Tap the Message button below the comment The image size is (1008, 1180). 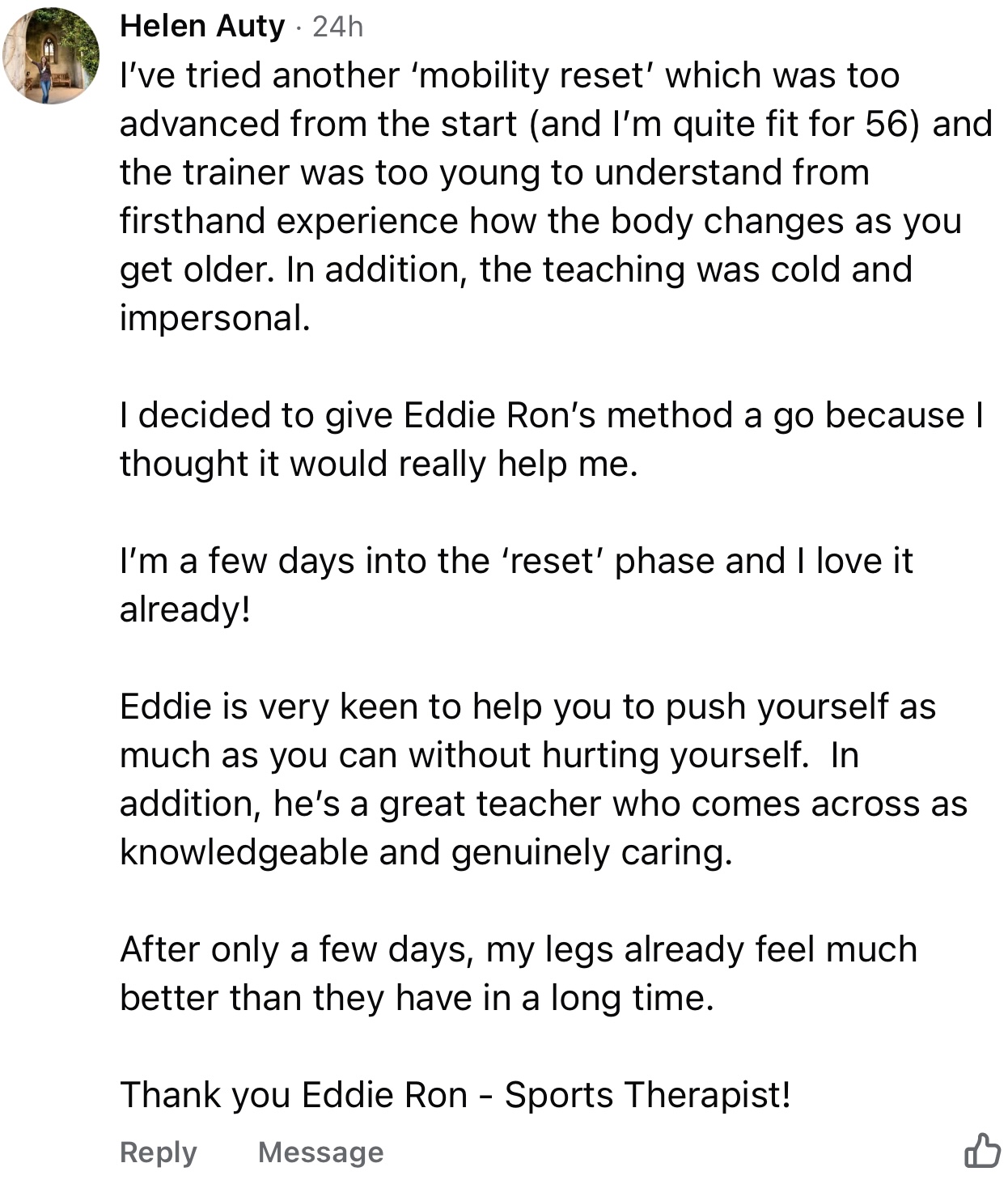point(320,1152)
